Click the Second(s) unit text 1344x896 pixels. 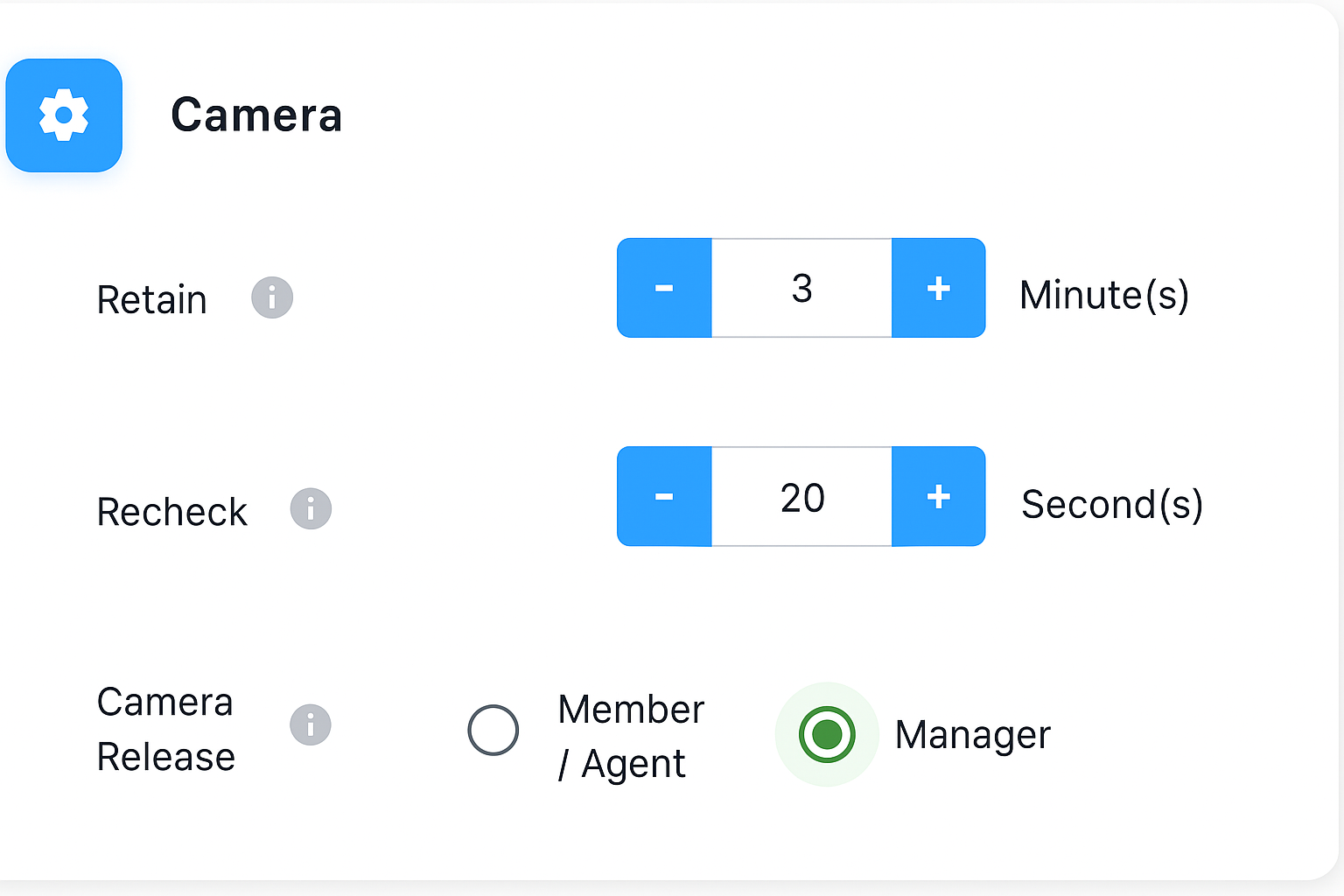point(1112,504)
